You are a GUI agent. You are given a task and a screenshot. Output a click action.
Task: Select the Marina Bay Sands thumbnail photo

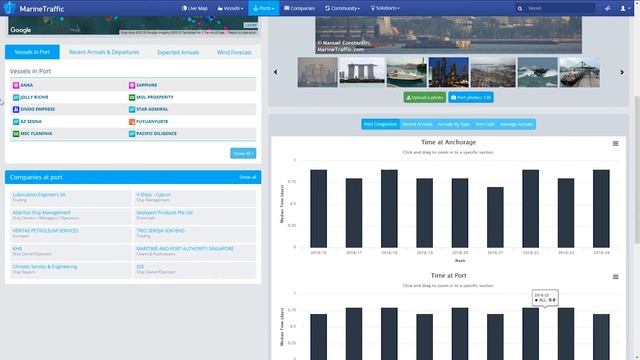[362, 72]
